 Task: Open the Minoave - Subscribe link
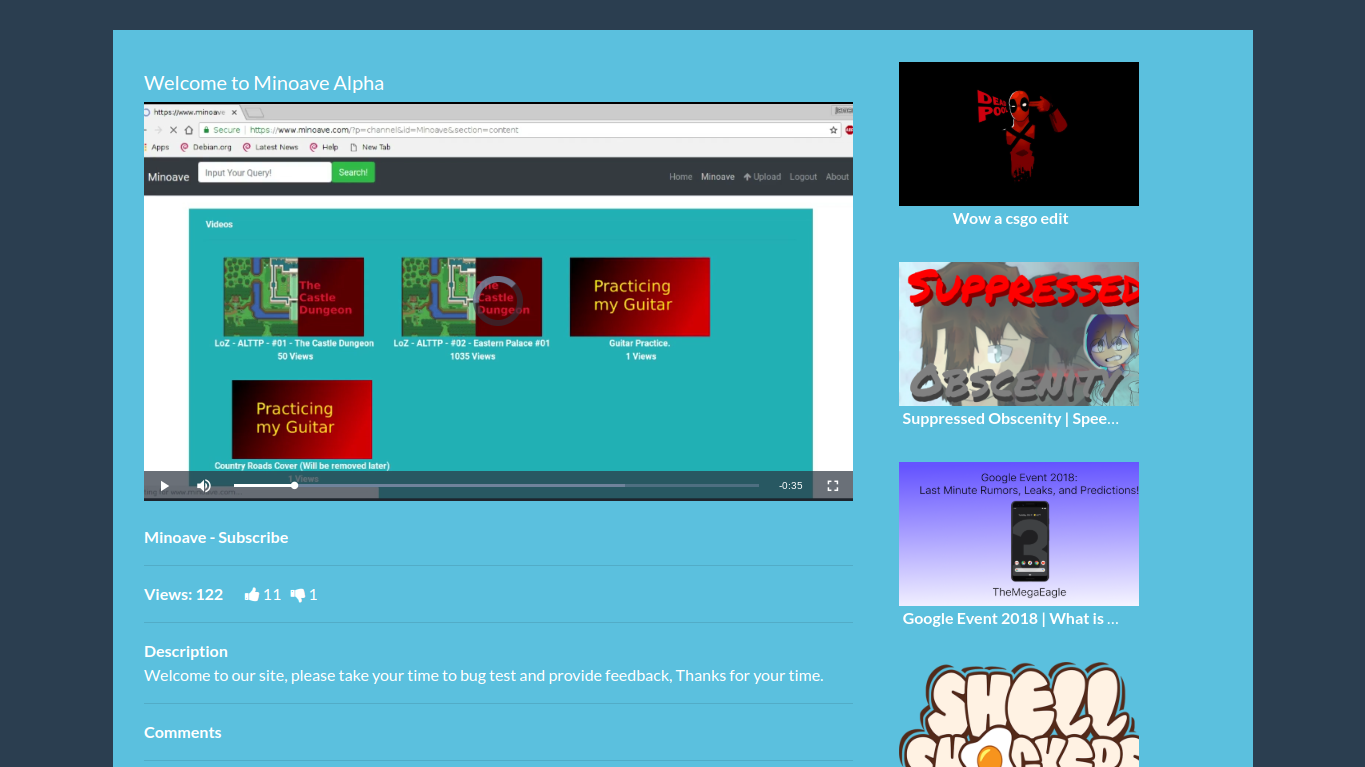pos(216,537)
